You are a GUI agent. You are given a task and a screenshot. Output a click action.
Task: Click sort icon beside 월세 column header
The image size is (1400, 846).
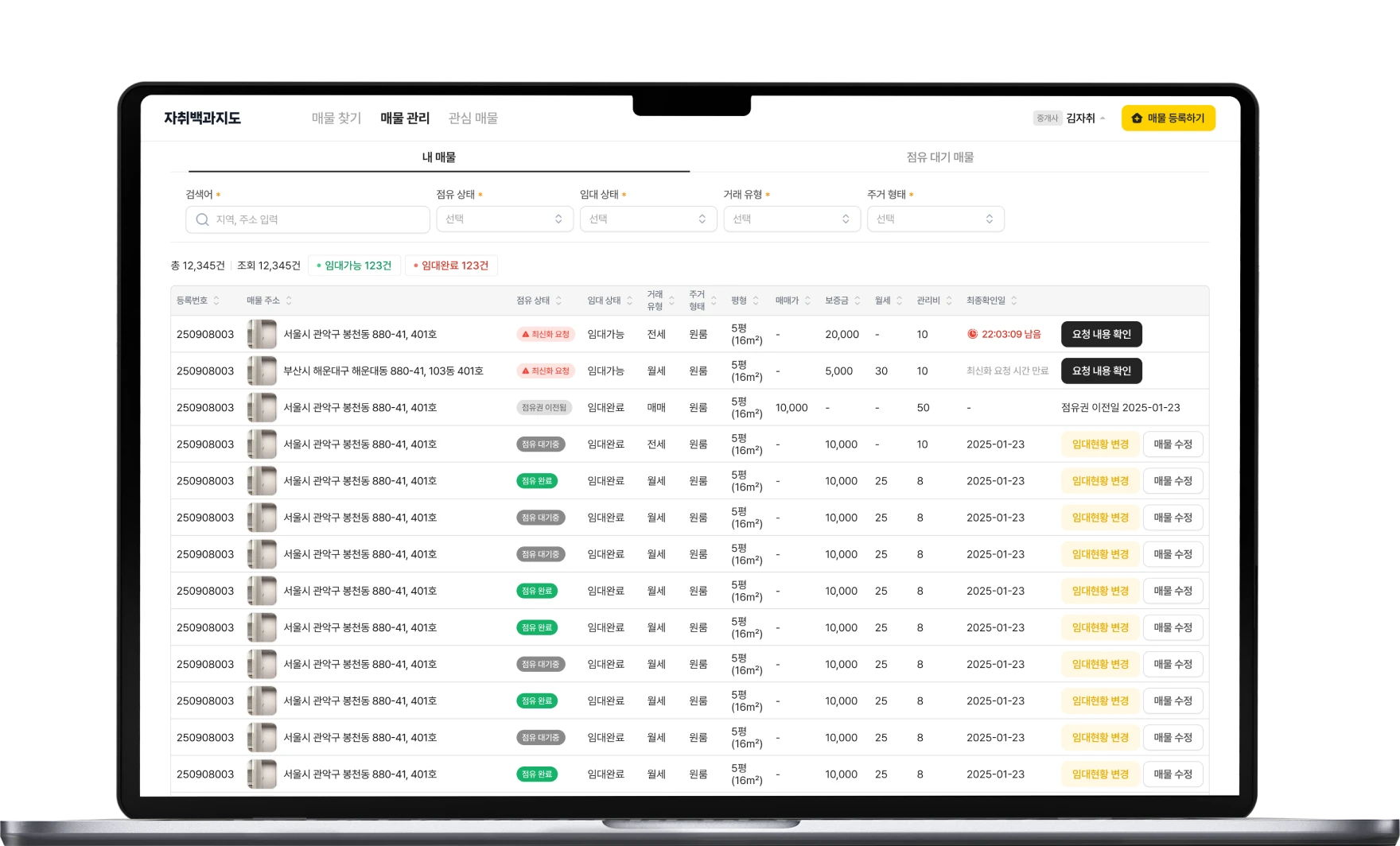coord(899,301)
